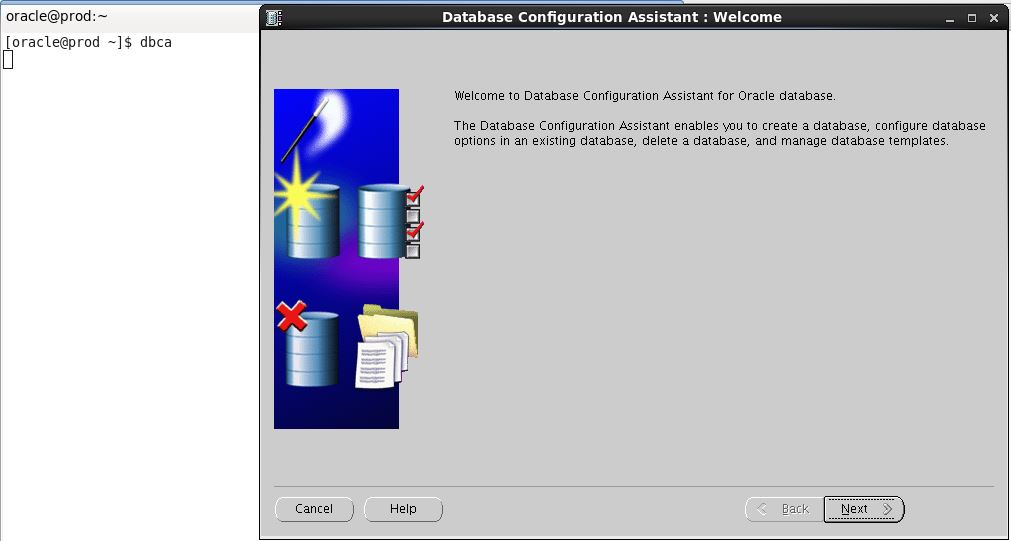Click the database templates folder icon
Image resolution: width=1011 pixels, height=541 pixels.
click(x=387, y=346)
